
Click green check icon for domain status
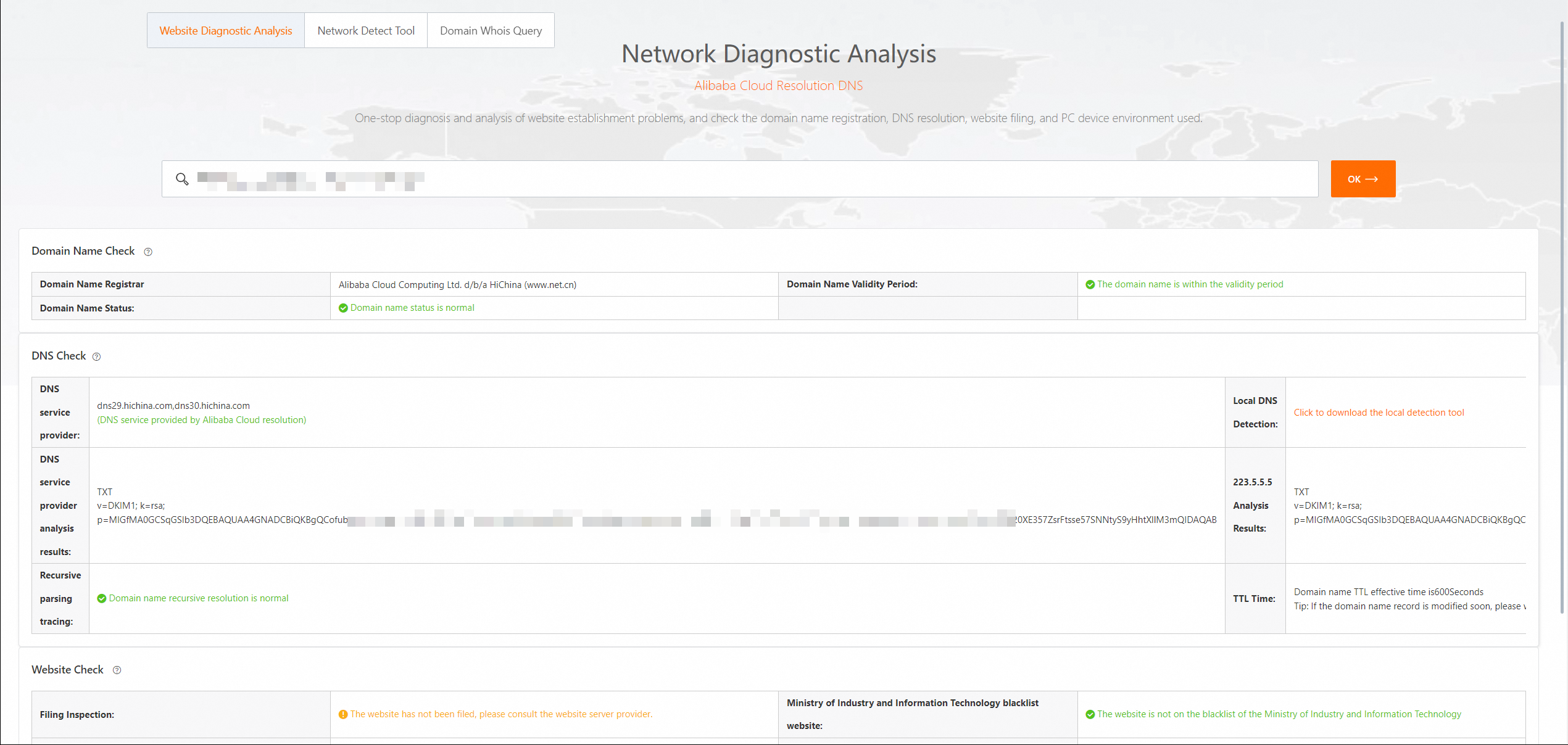click(x=343, y=308)
